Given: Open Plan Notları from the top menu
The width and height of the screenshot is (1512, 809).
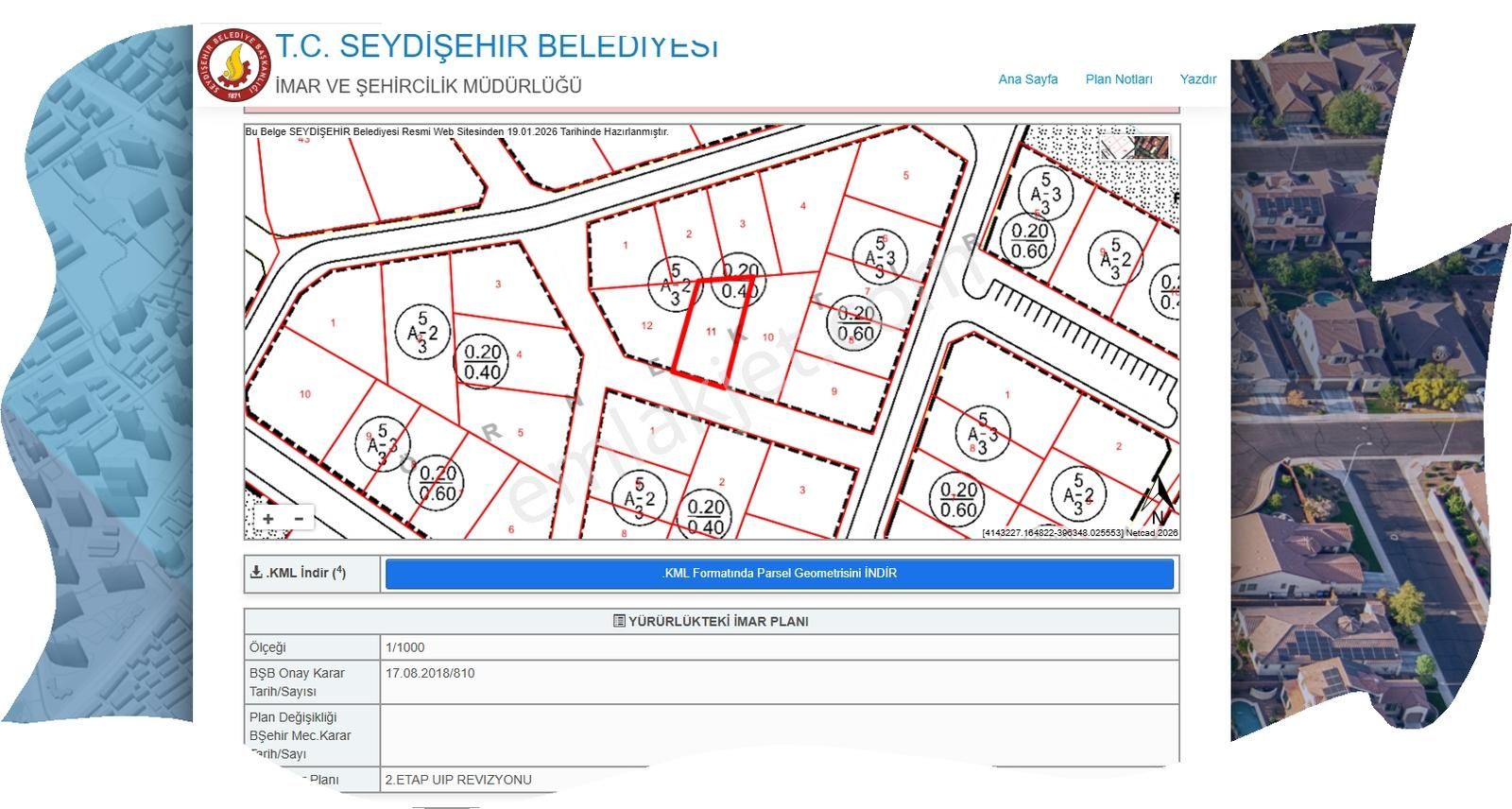Looking at the screenshot, I should [1118, 79].
